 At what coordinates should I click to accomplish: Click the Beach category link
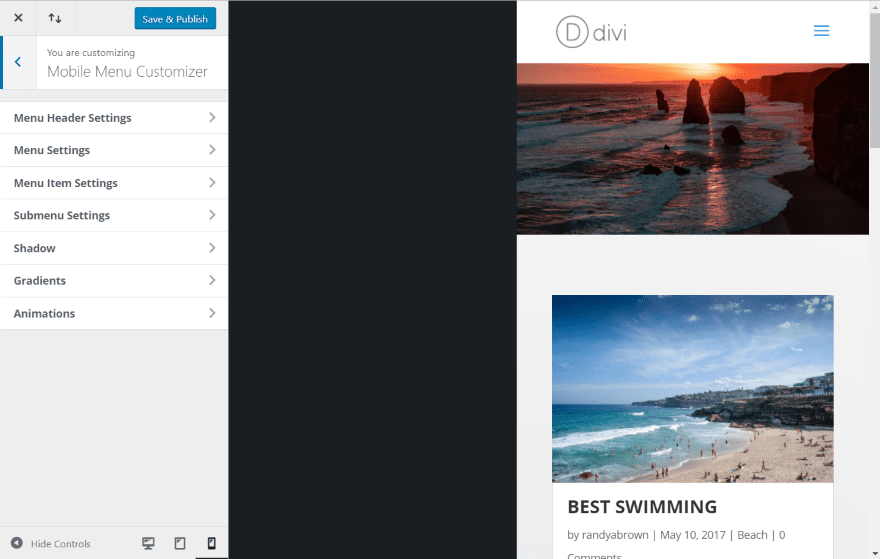tap(752, 535)
